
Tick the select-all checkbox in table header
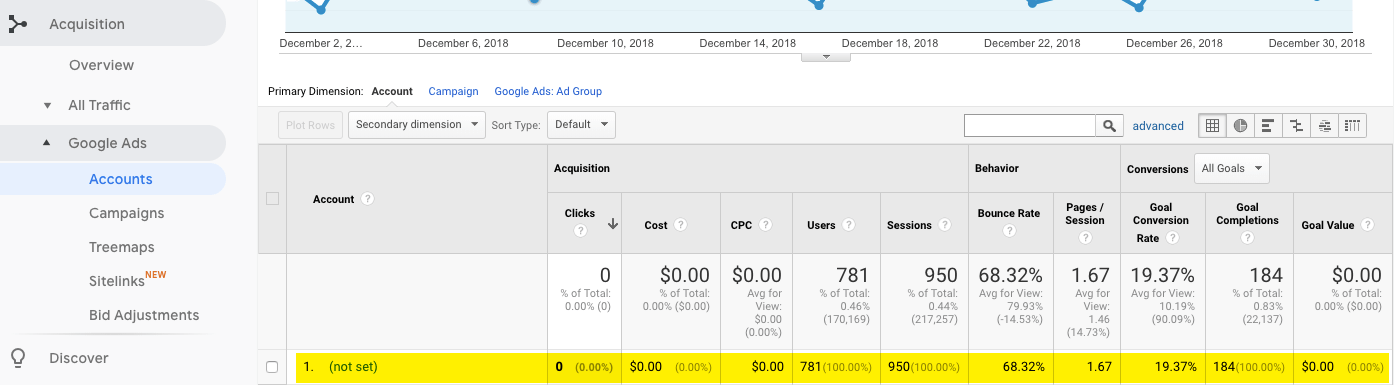pyautogui.click(x=272, y=199)
